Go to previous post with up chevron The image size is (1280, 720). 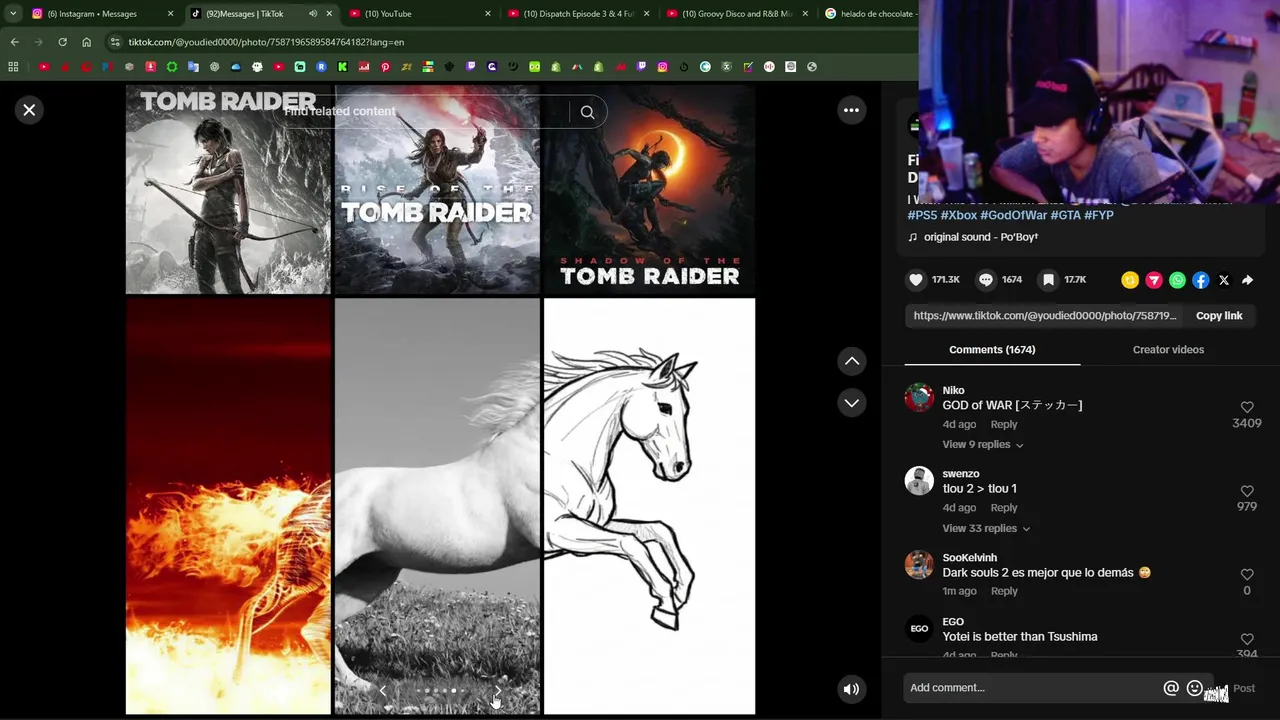pyautogui.click(x=851, y=361)
